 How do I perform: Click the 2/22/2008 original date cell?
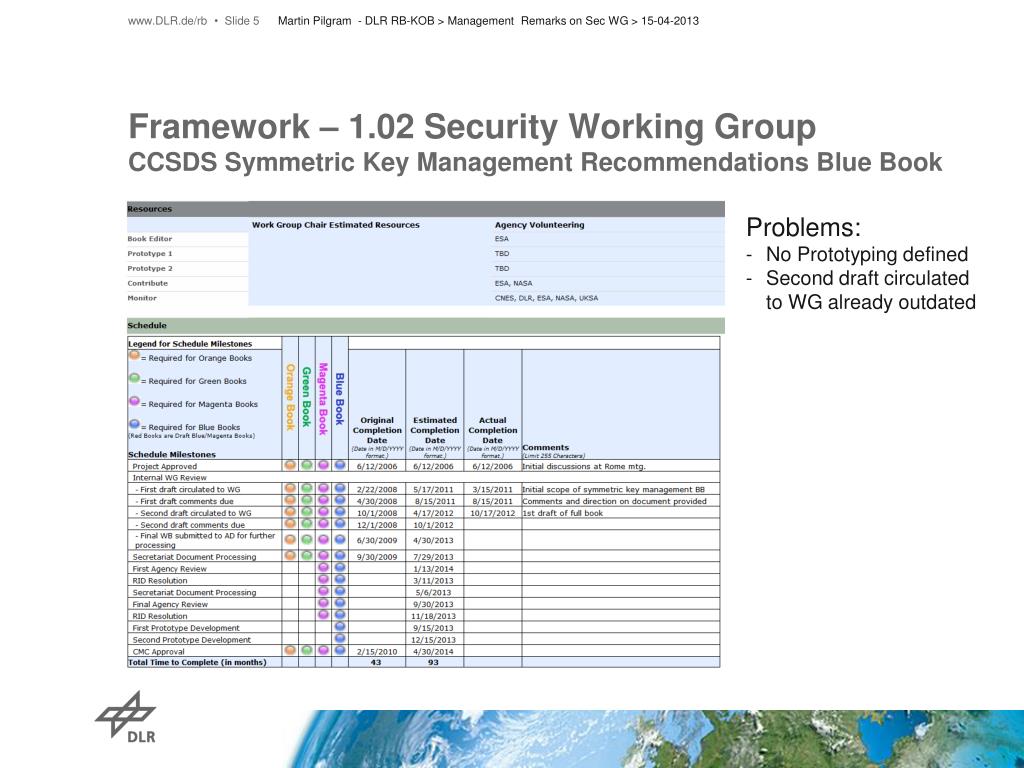tap(377, 489)
